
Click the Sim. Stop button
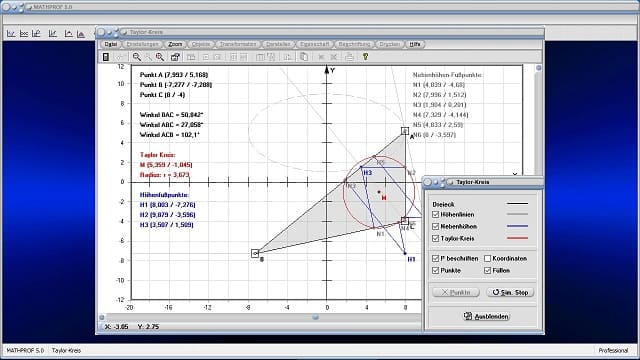pos(510,292)
